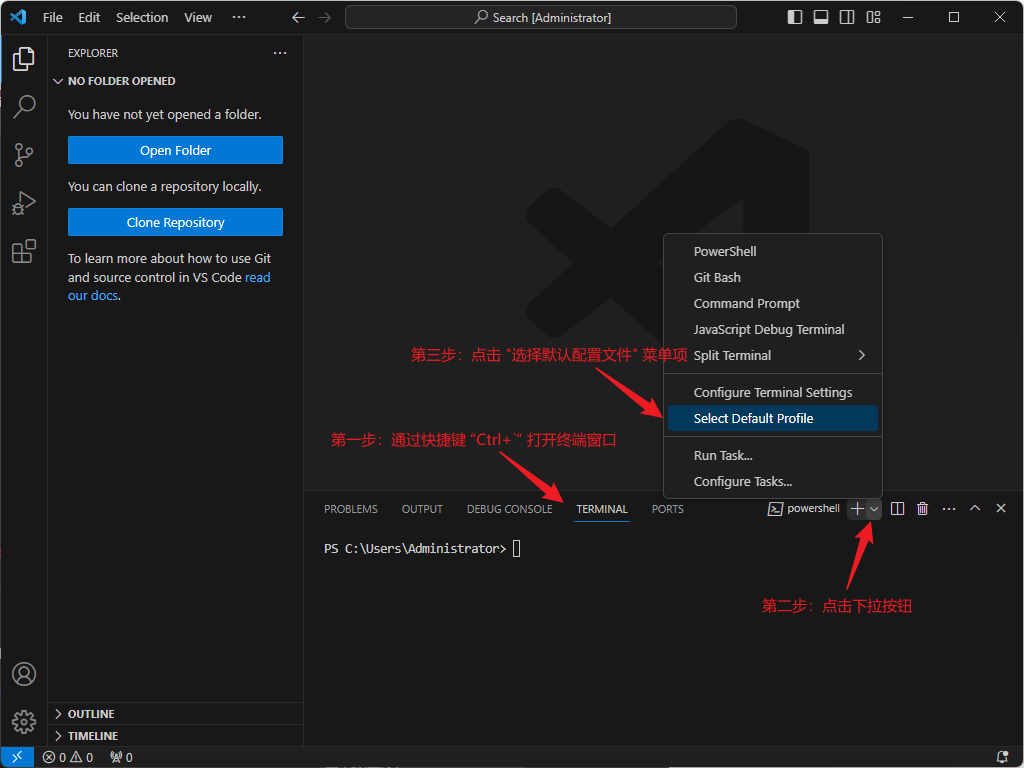The width and height of the screenshot is (1024, 768).
Task: Toggle primary side bar layout icon
Action: [795, 18]
